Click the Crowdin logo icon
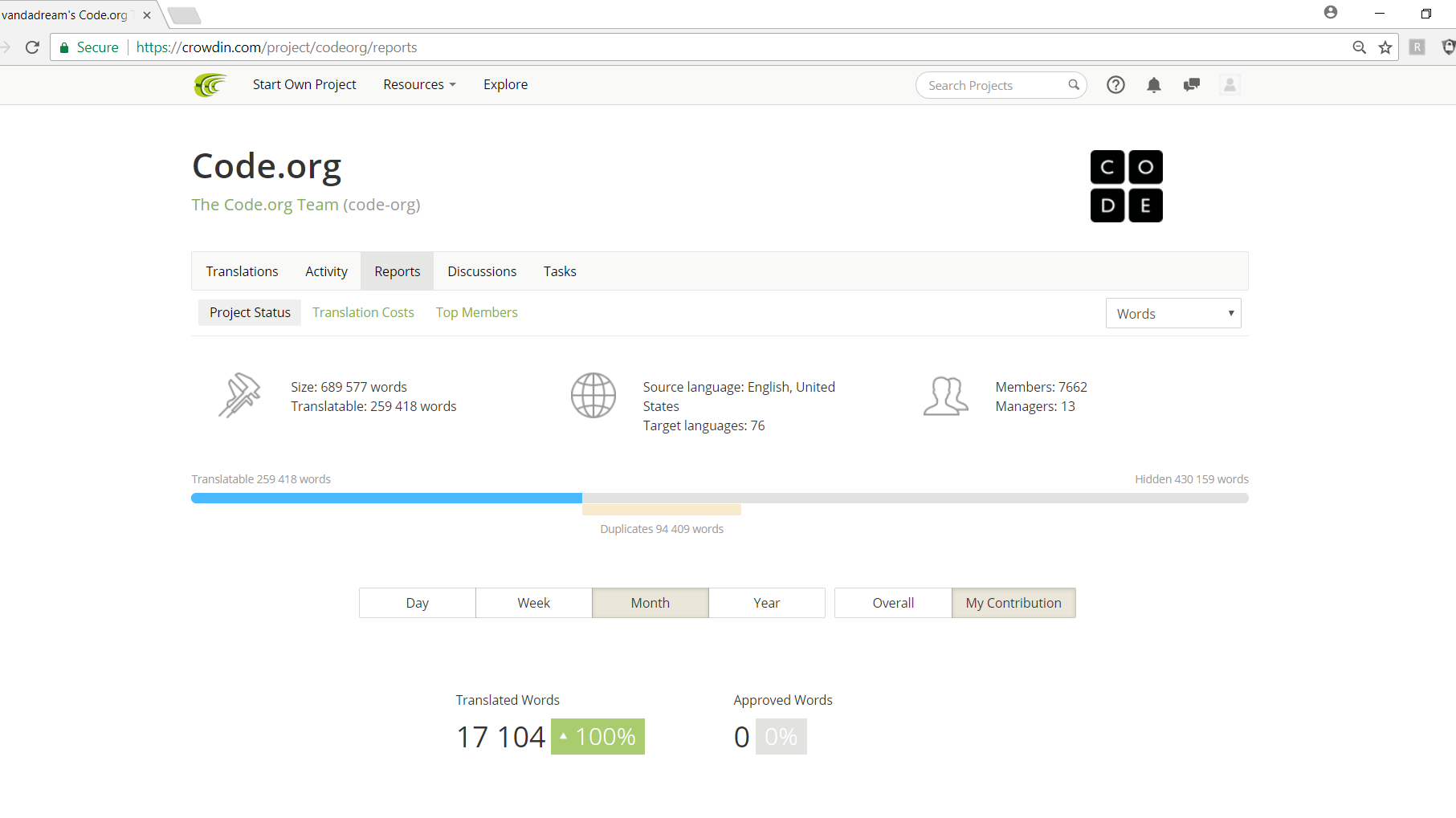Viewport: 1456px width, 818px height. [x=210, y=84]
